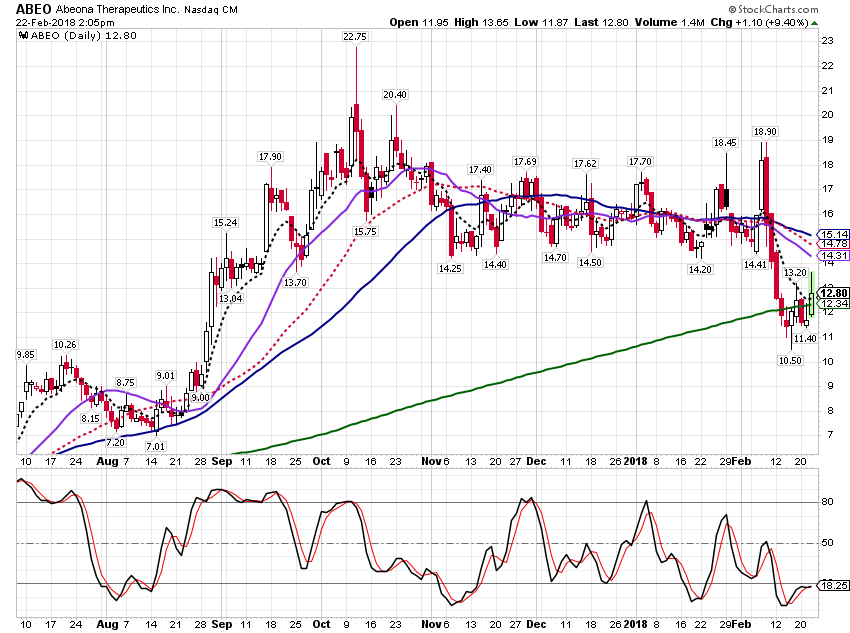Click the ABEO (Daily) 12.80 legend label

(x=84, y=36)
